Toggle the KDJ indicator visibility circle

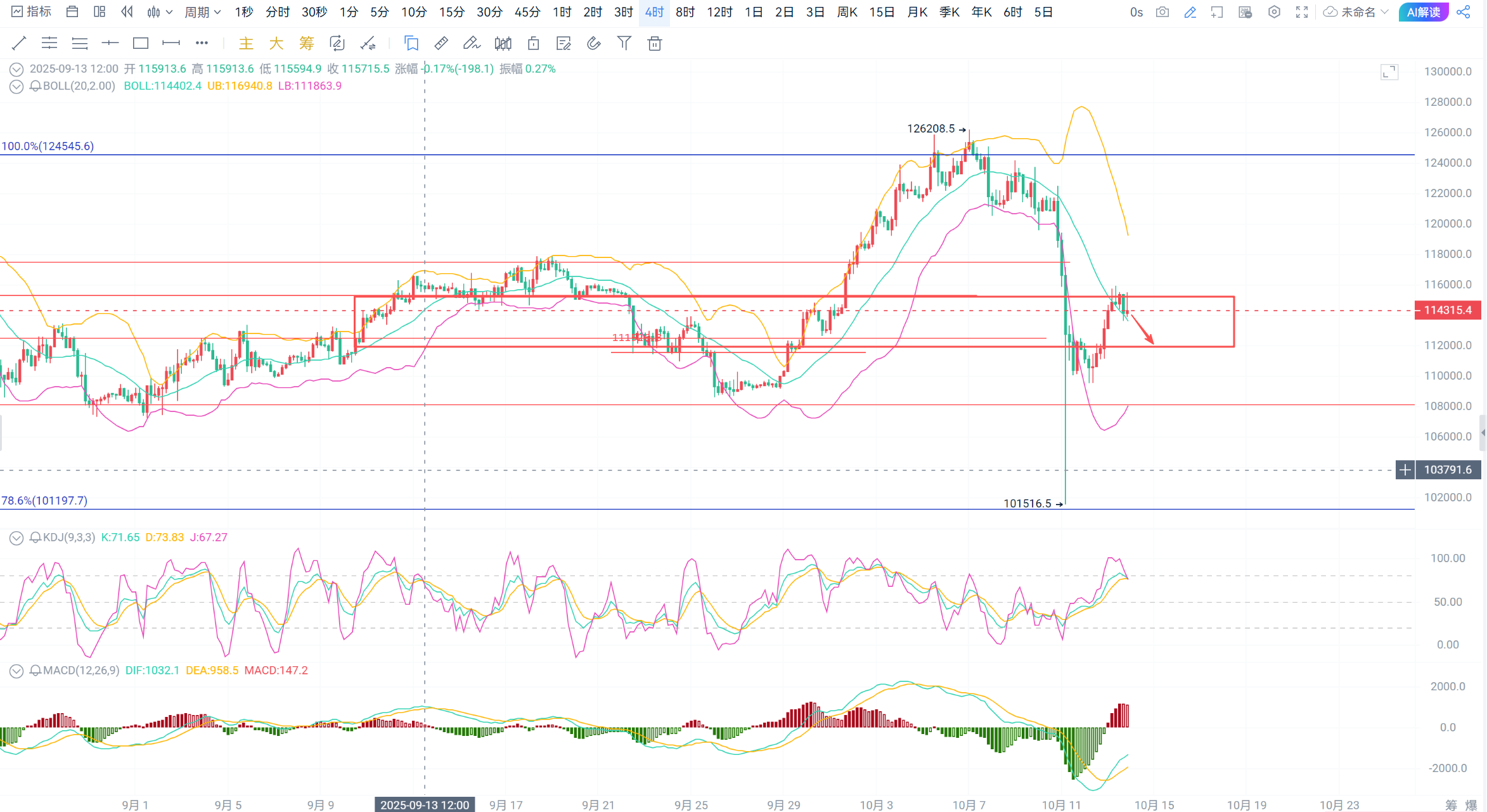point(16,538)
